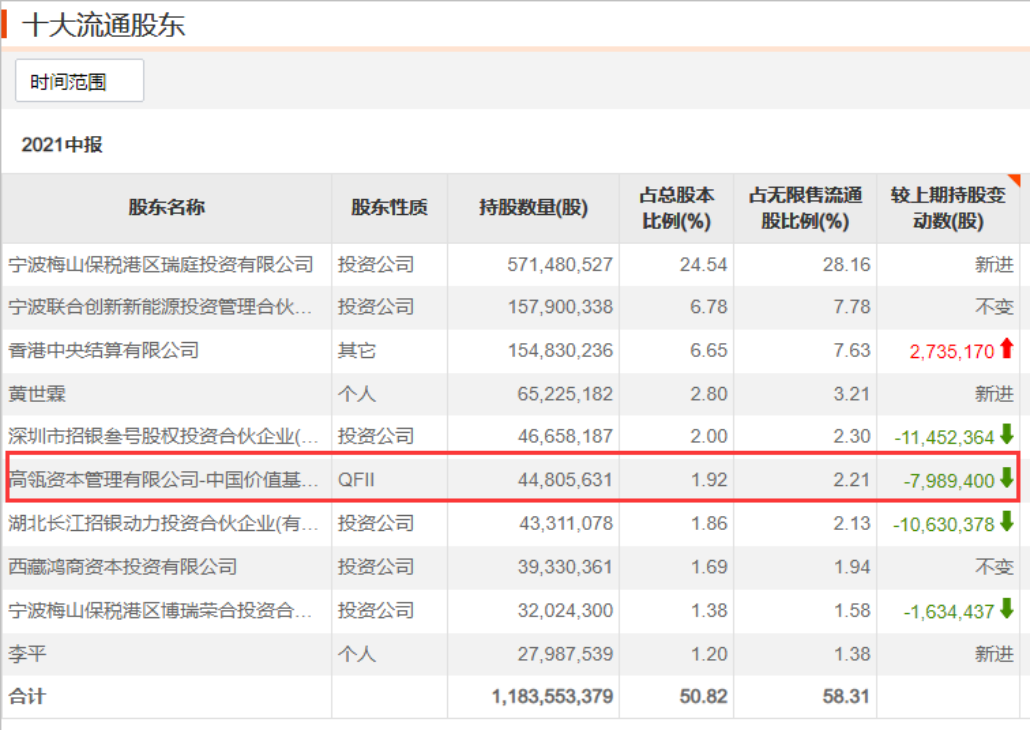1030x730 pixels.
Task: Click the 较上期持股变动数(股) column header
Action: tap(948, 208)
